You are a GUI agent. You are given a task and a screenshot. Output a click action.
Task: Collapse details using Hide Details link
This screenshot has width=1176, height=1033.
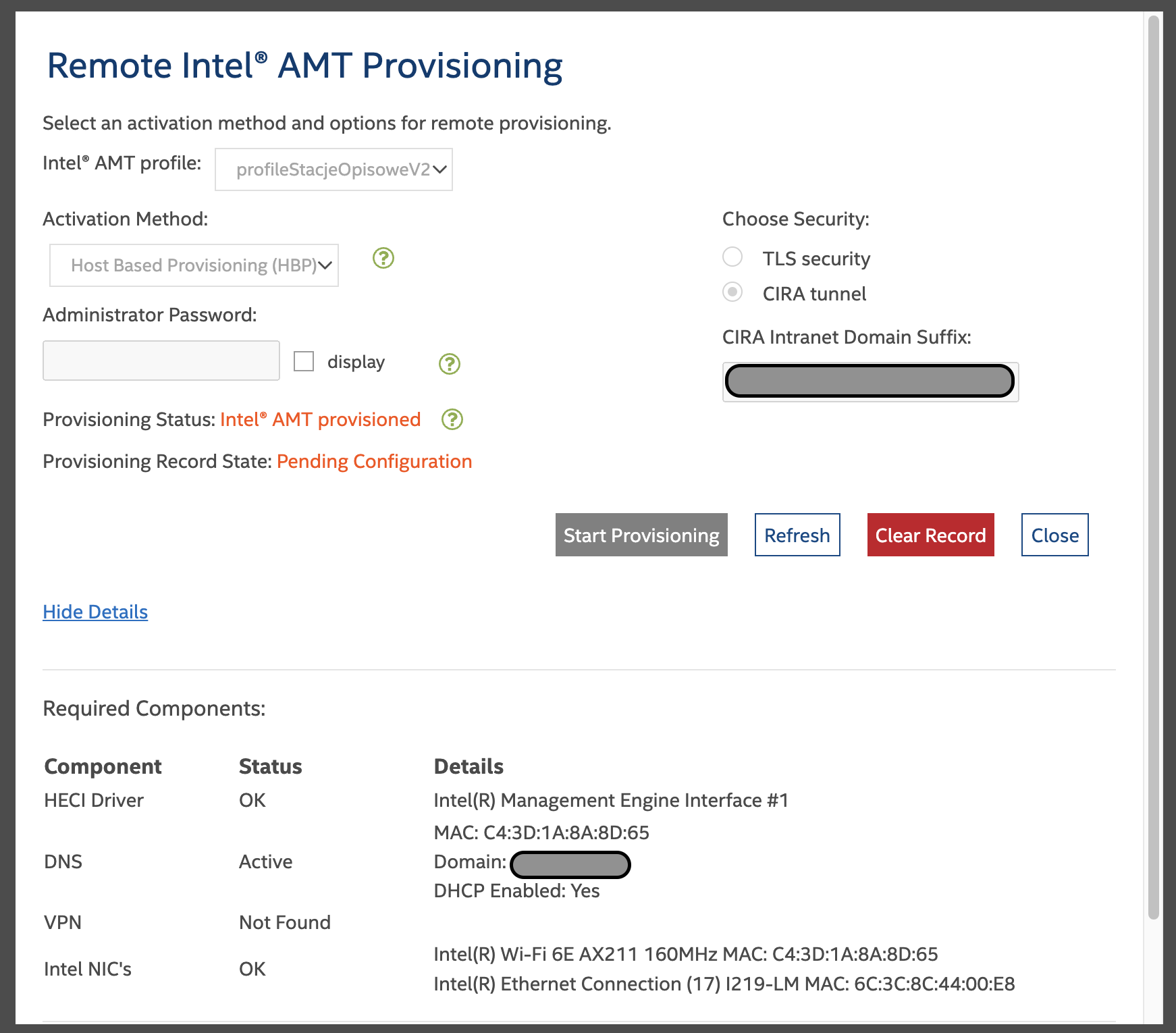tap(95, 612)
